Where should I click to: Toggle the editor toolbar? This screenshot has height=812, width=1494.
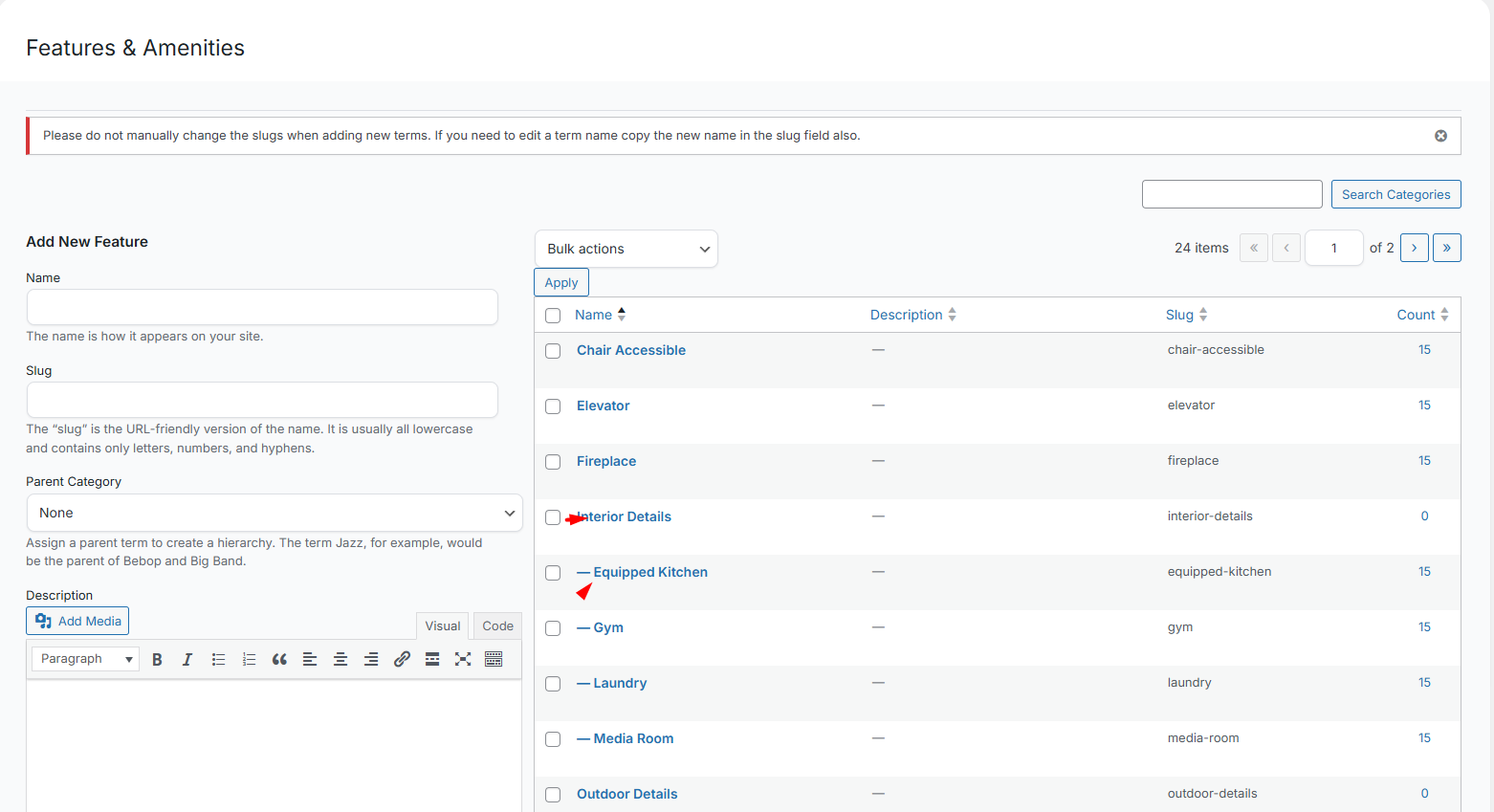pyautogui.click(x=494, y=659)
